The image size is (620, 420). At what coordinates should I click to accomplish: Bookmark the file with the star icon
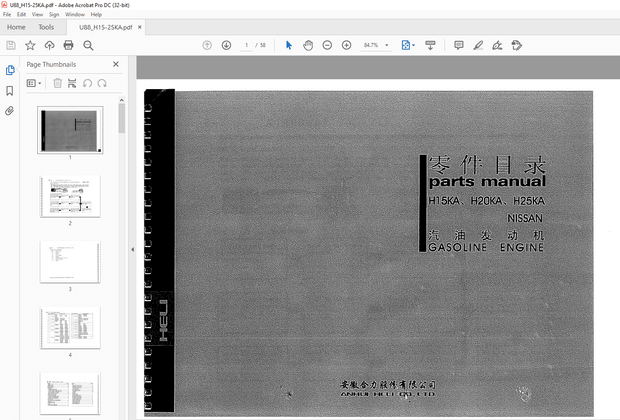30,45
